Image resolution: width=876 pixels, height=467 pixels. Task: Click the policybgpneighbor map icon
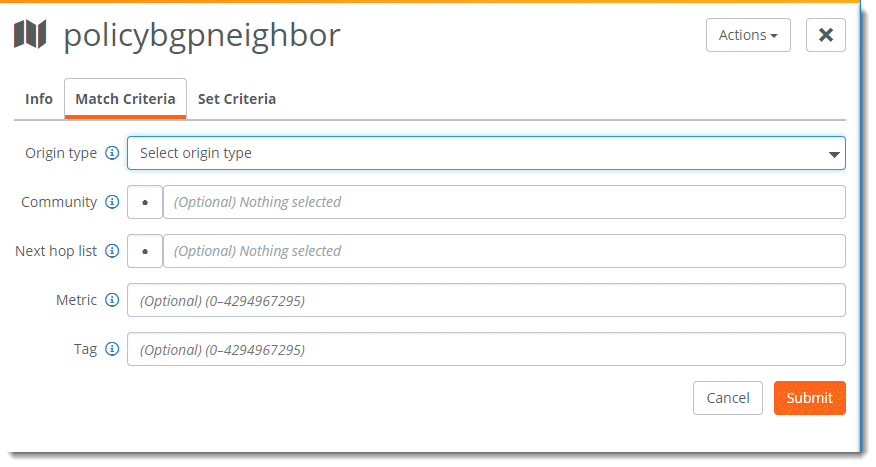coord(30,35)
